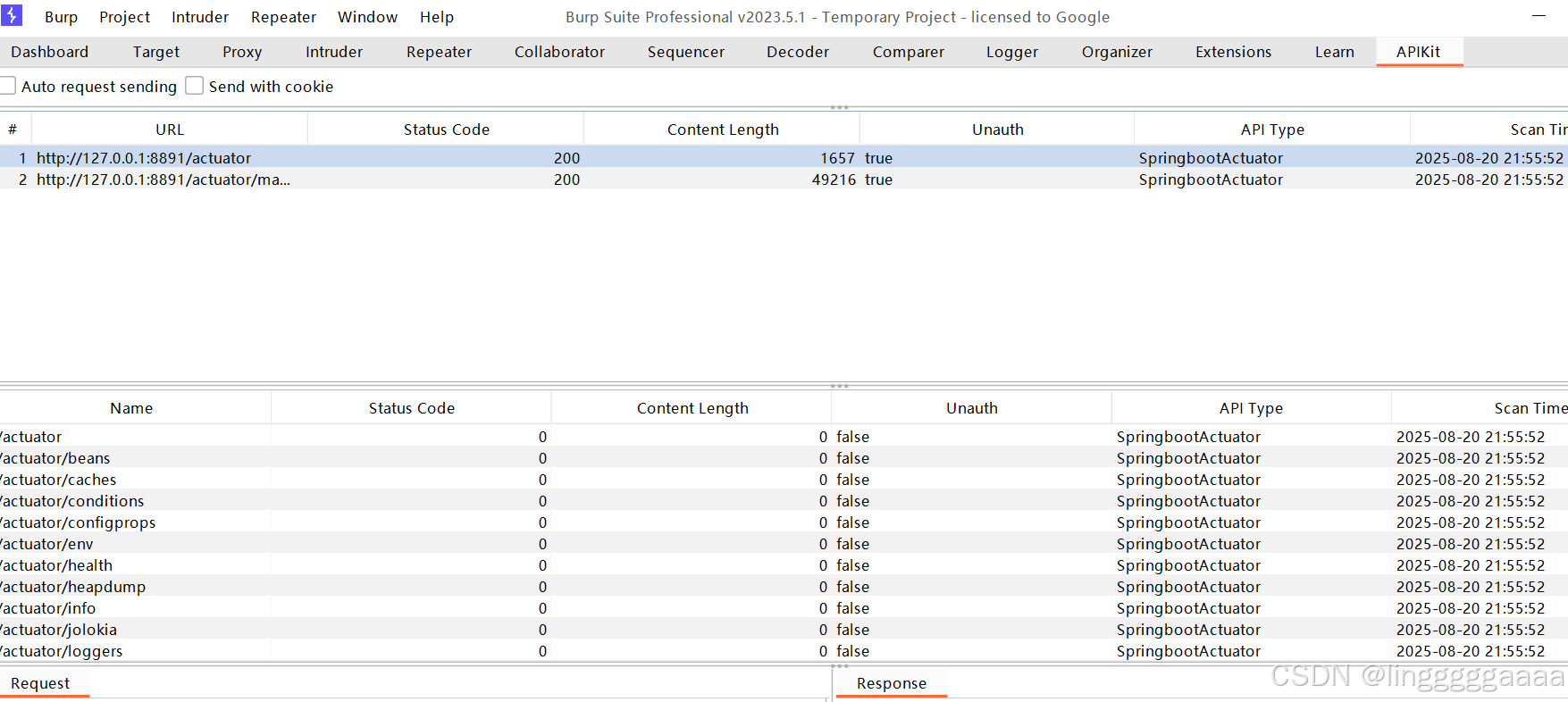Minimize the Burp Suite window

click(x=1539, y=16)
